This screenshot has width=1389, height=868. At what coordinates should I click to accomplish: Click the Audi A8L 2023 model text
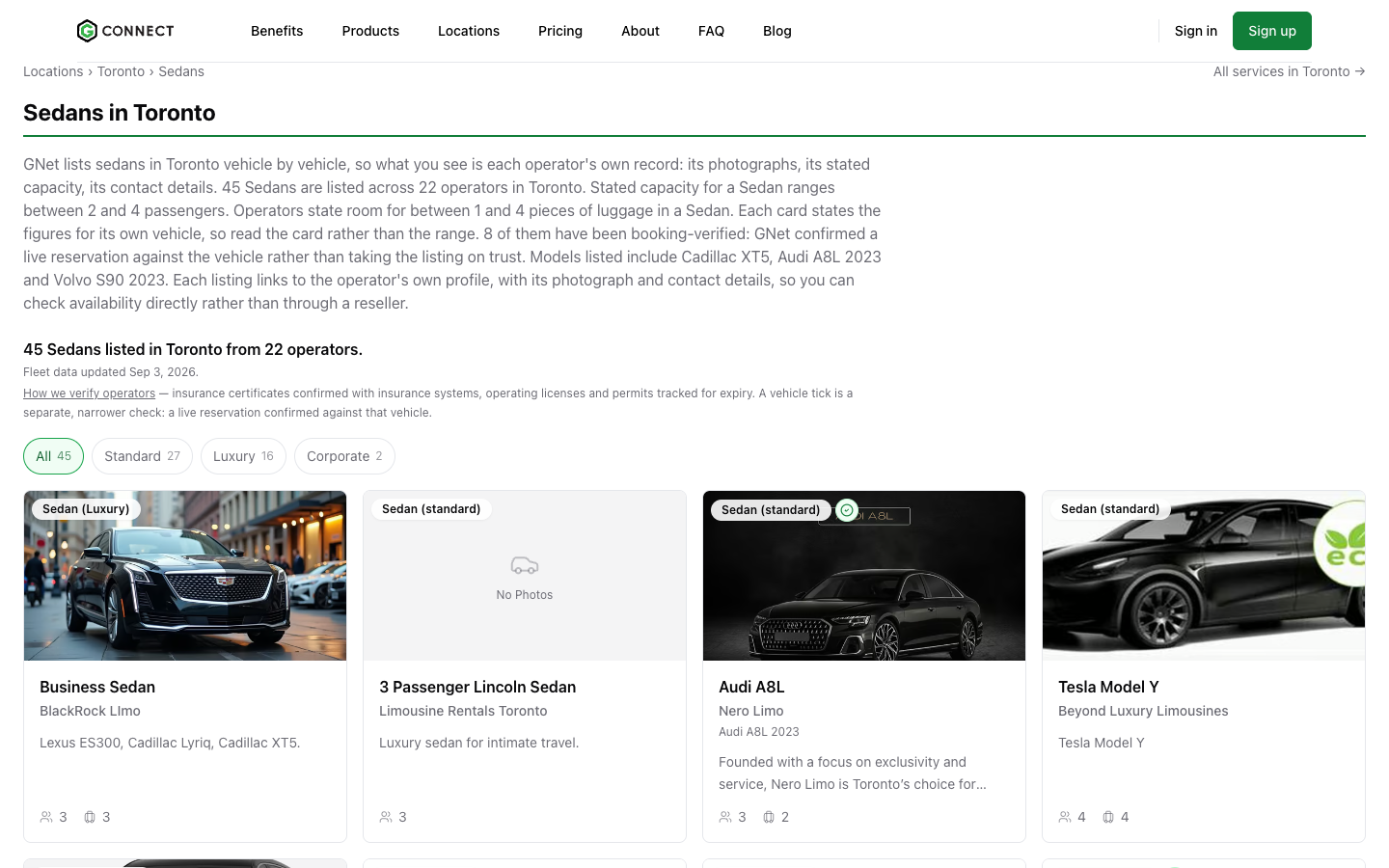pyautogui.click(x=759, y=732)
